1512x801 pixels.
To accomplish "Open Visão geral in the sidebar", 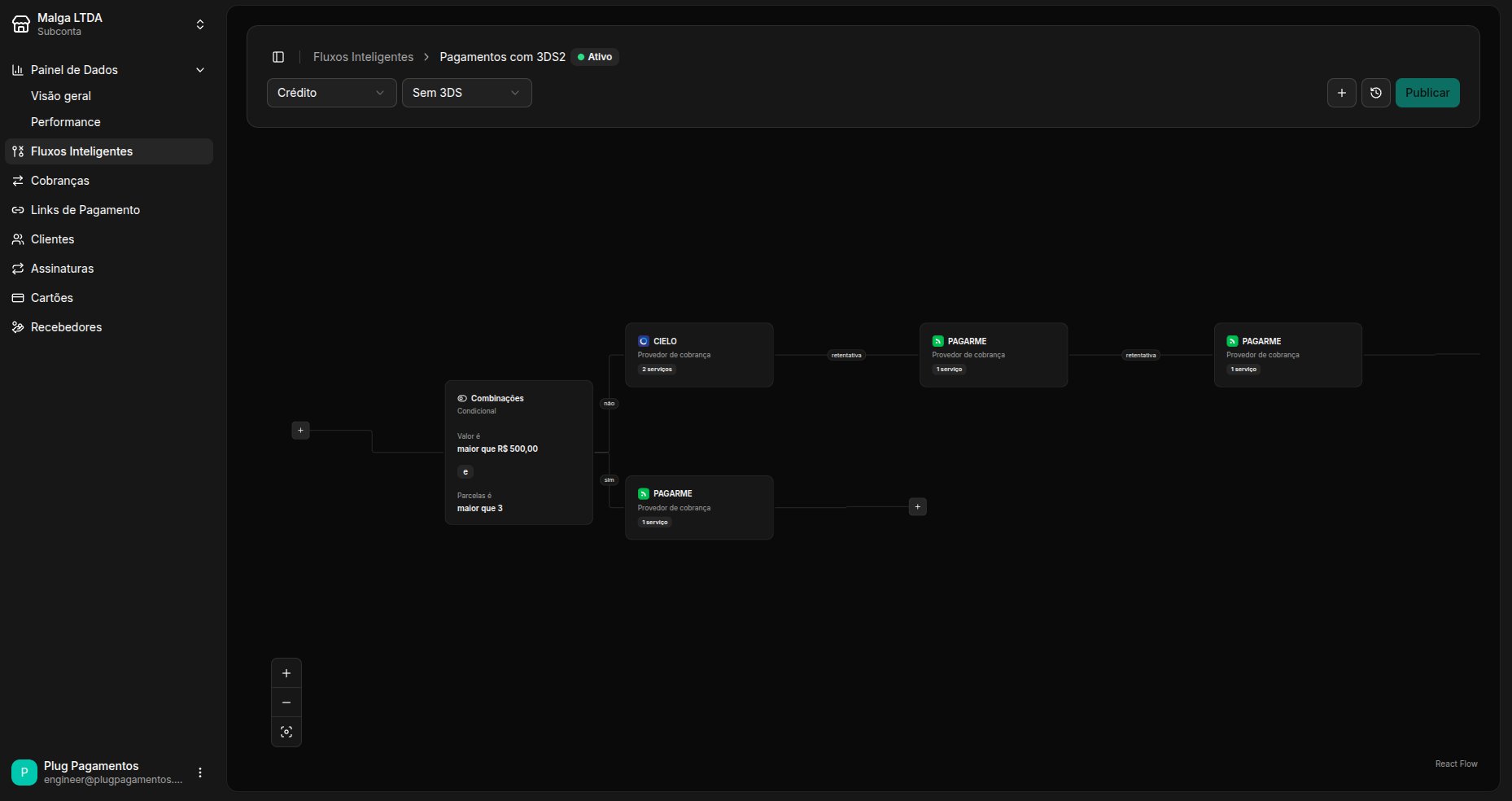I will click(x=61, y=96).
